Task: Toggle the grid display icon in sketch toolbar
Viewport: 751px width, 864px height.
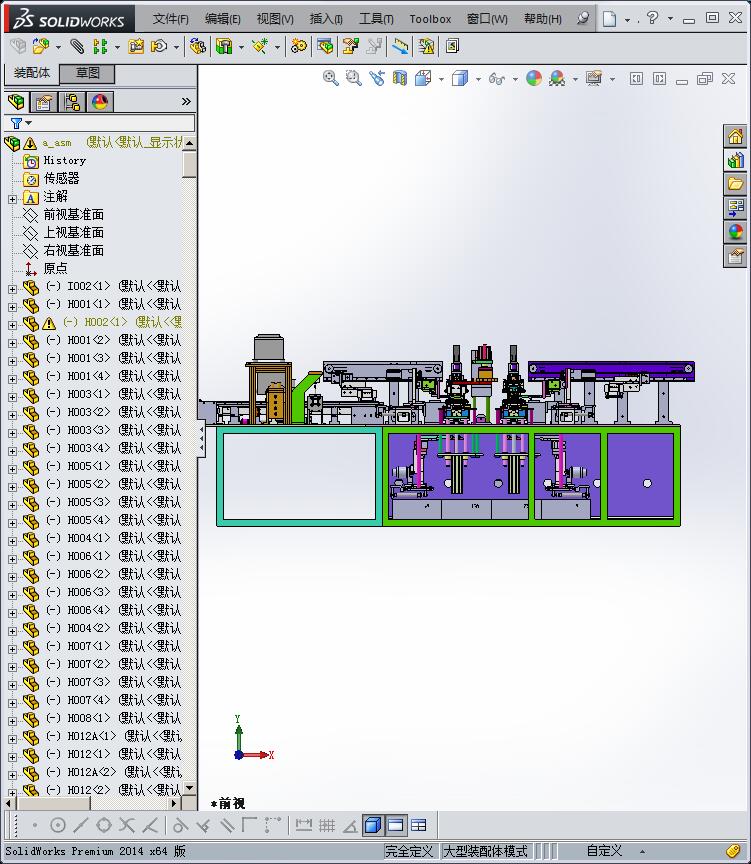Action: [x=327, y=825]
